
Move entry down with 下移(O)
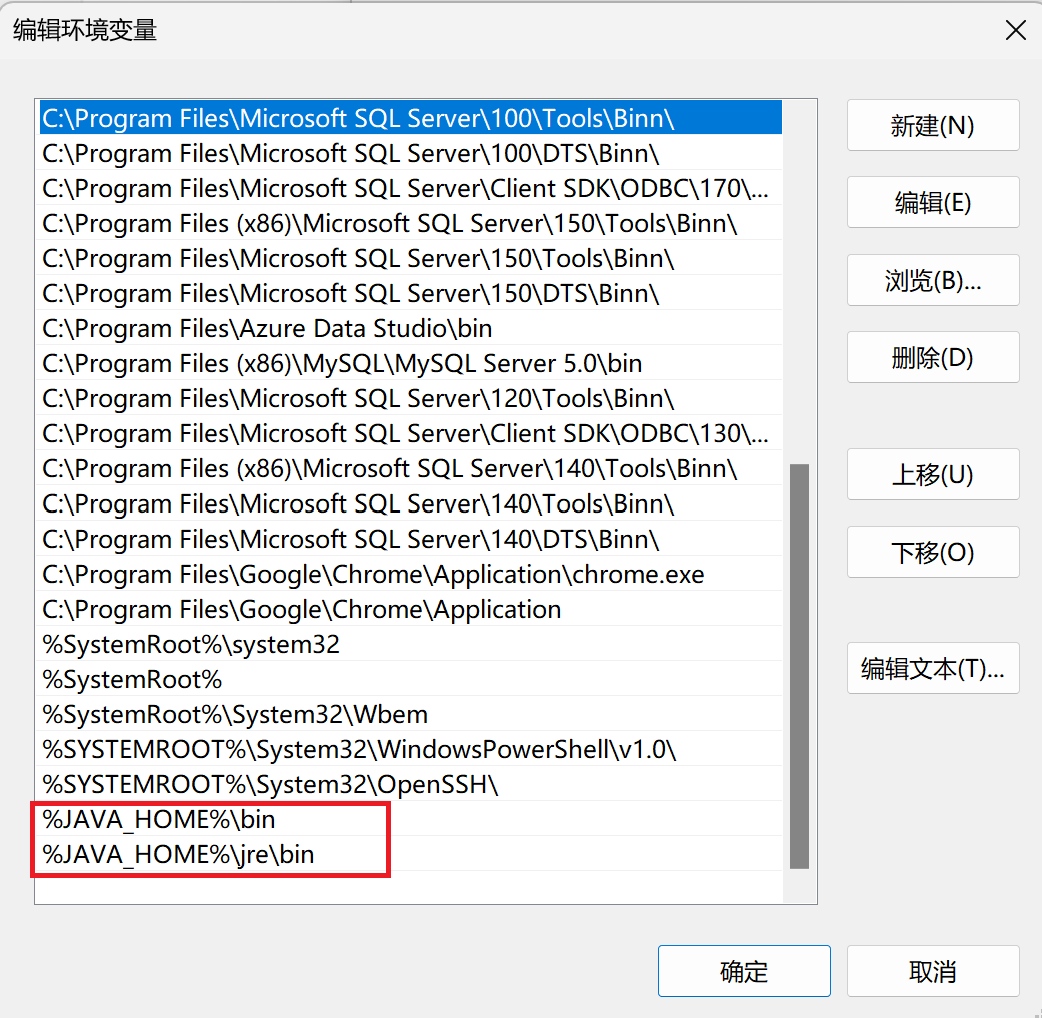pos(933,552)
